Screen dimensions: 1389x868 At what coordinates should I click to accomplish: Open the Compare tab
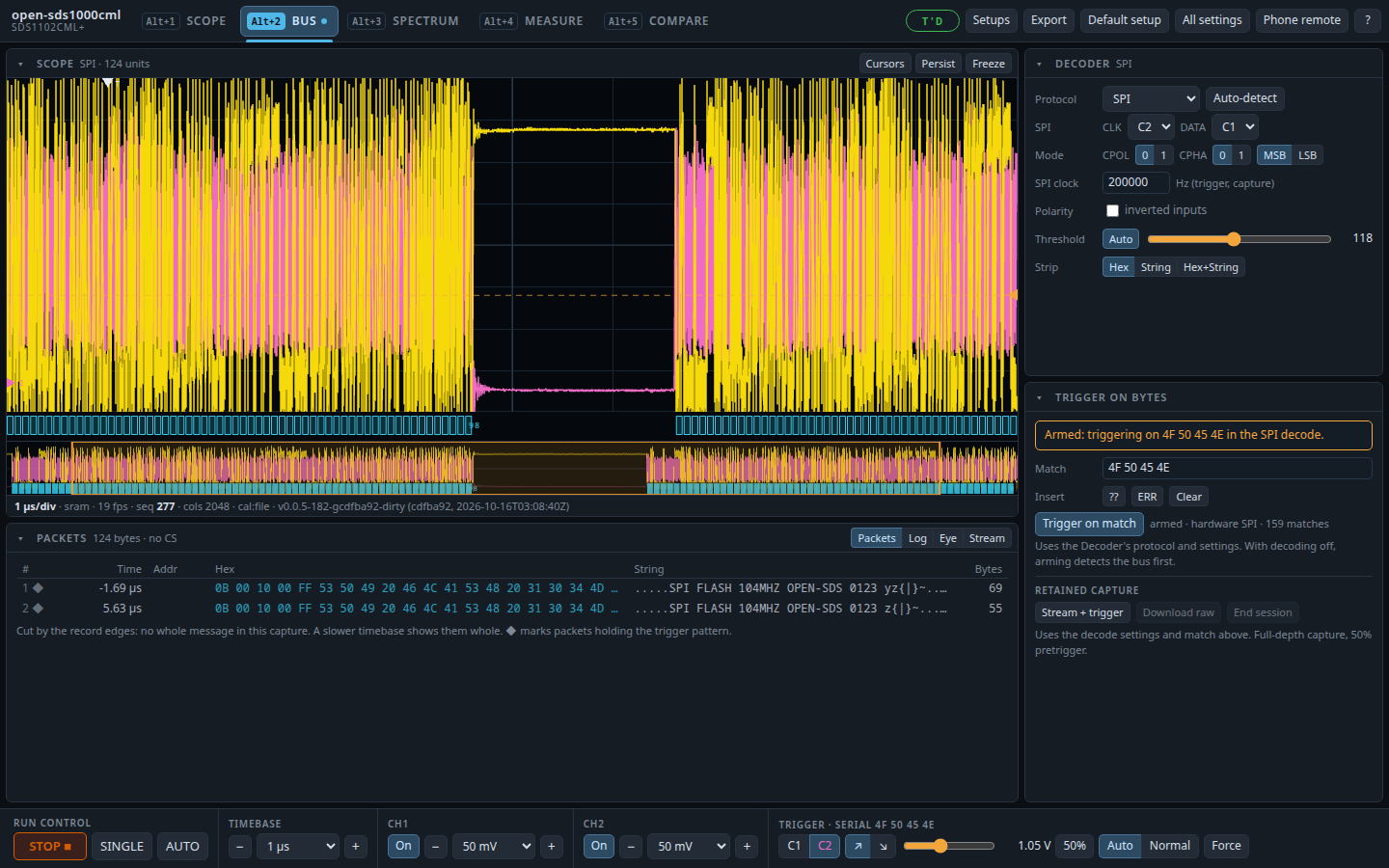click(x=659, y=21)
